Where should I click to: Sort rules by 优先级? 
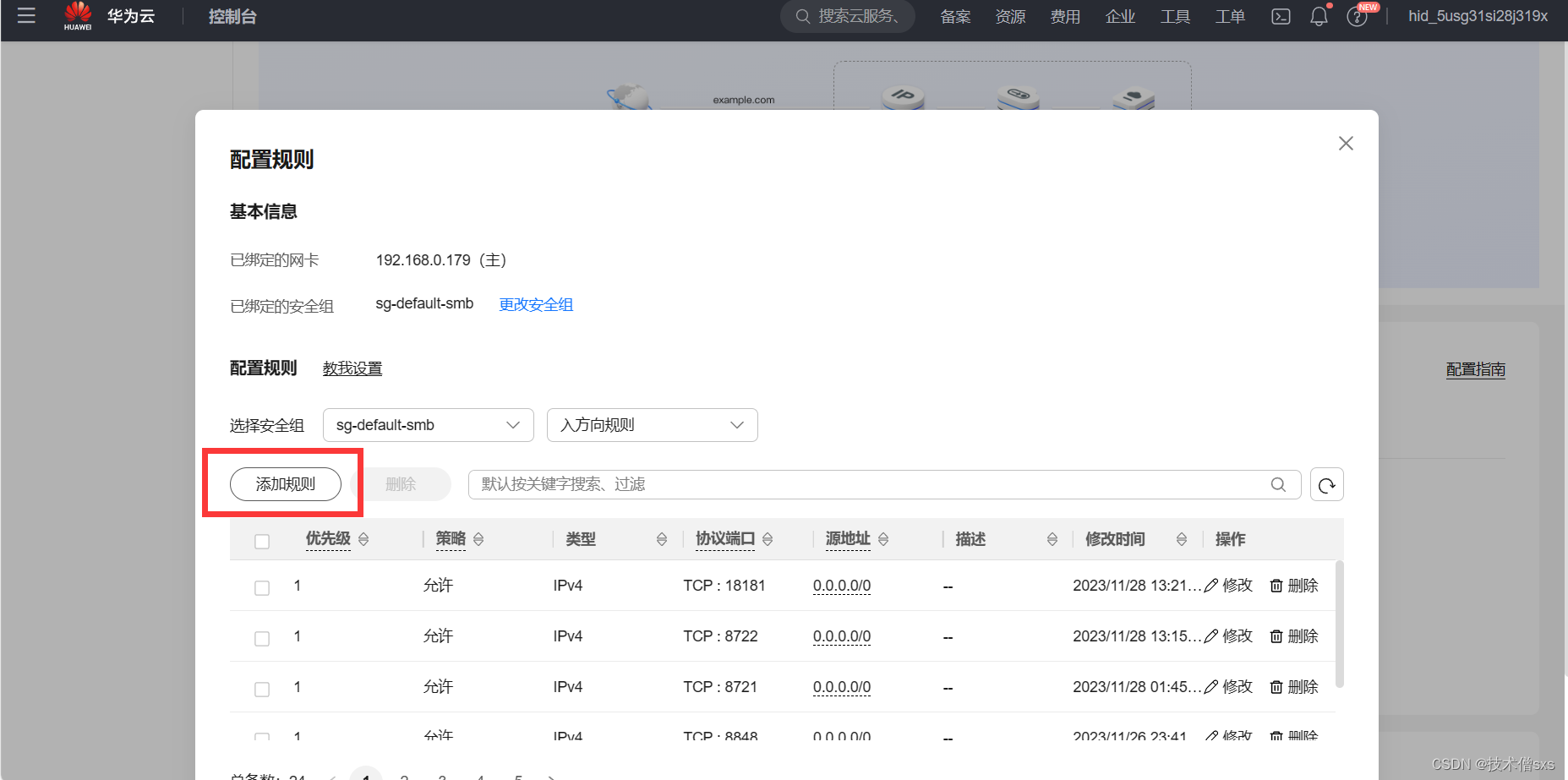(363, 539)
